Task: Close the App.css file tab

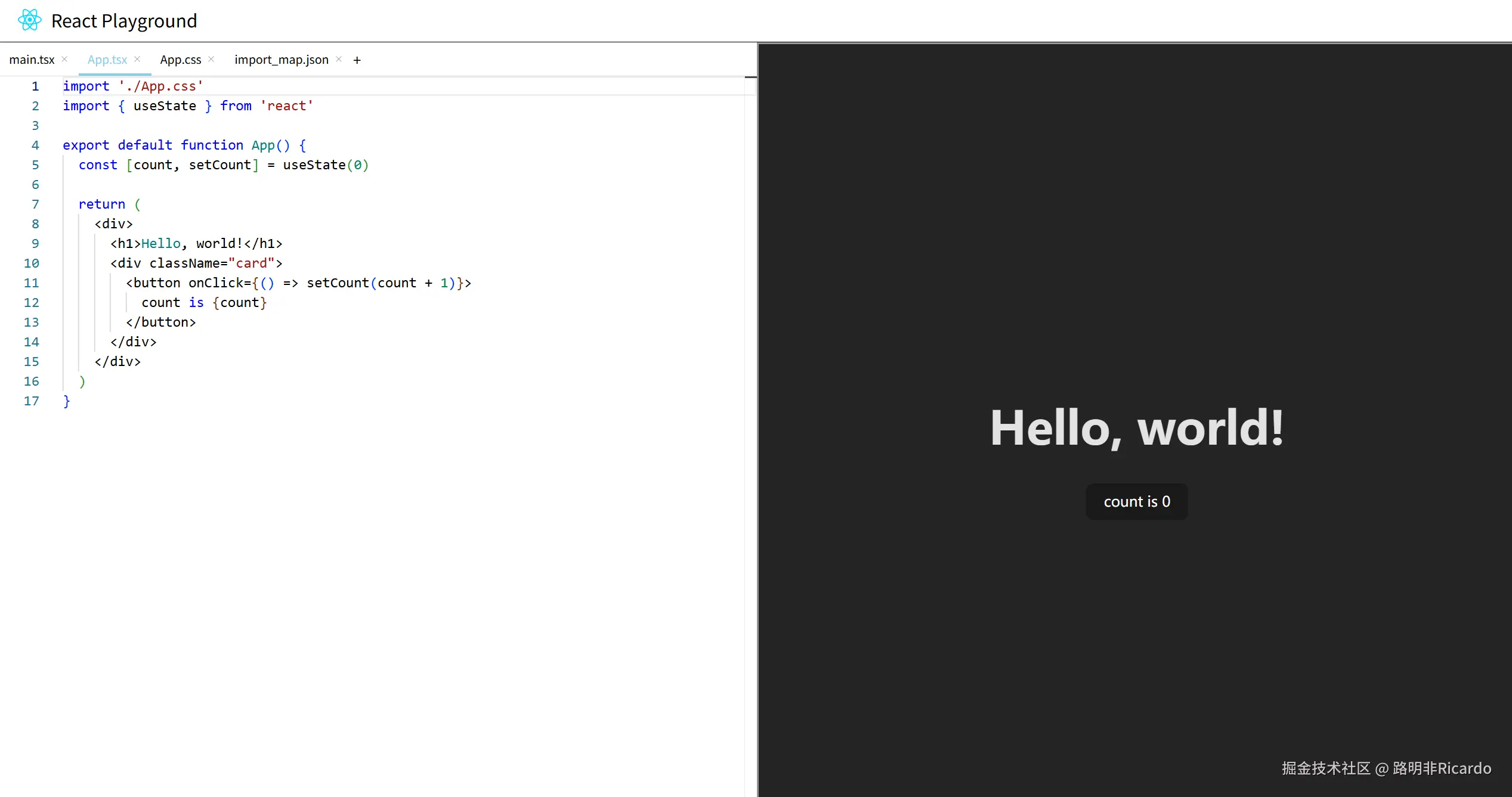Action: click(x=211, y=59)
